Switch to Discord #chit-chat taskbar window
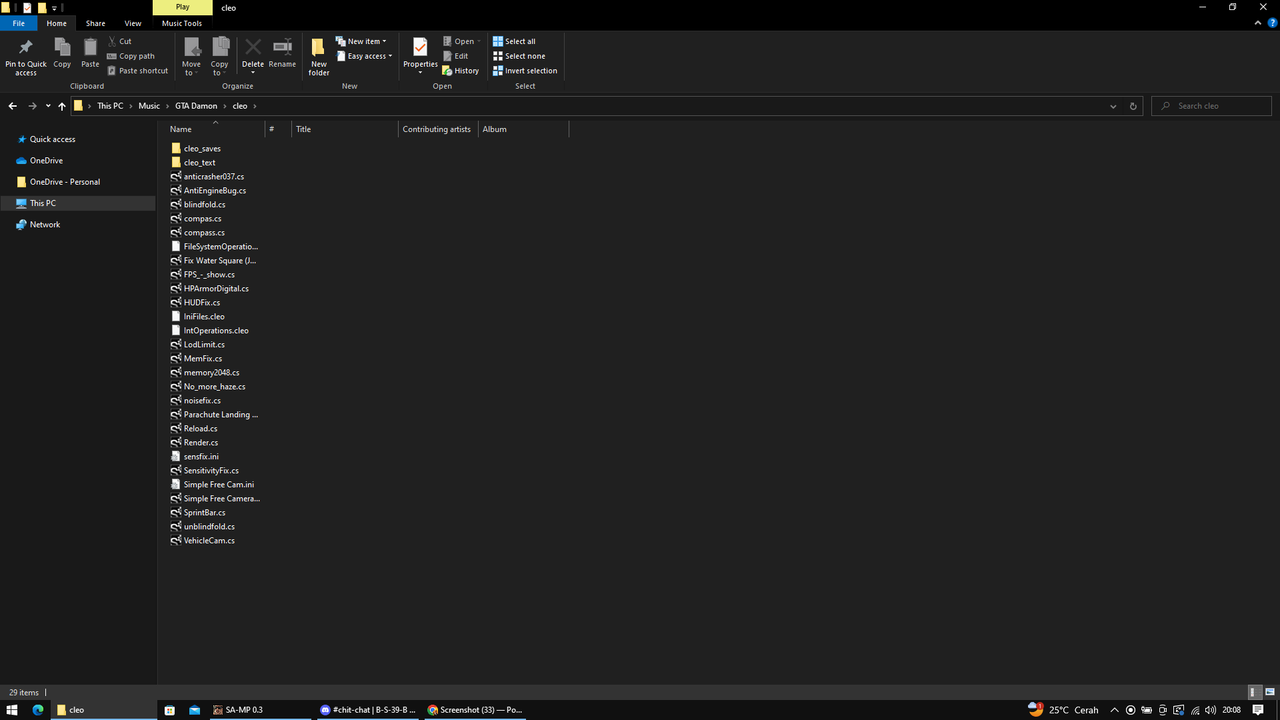Viewport: 1280px width, 720px height. pyautogui.click(x=367, y=710)
